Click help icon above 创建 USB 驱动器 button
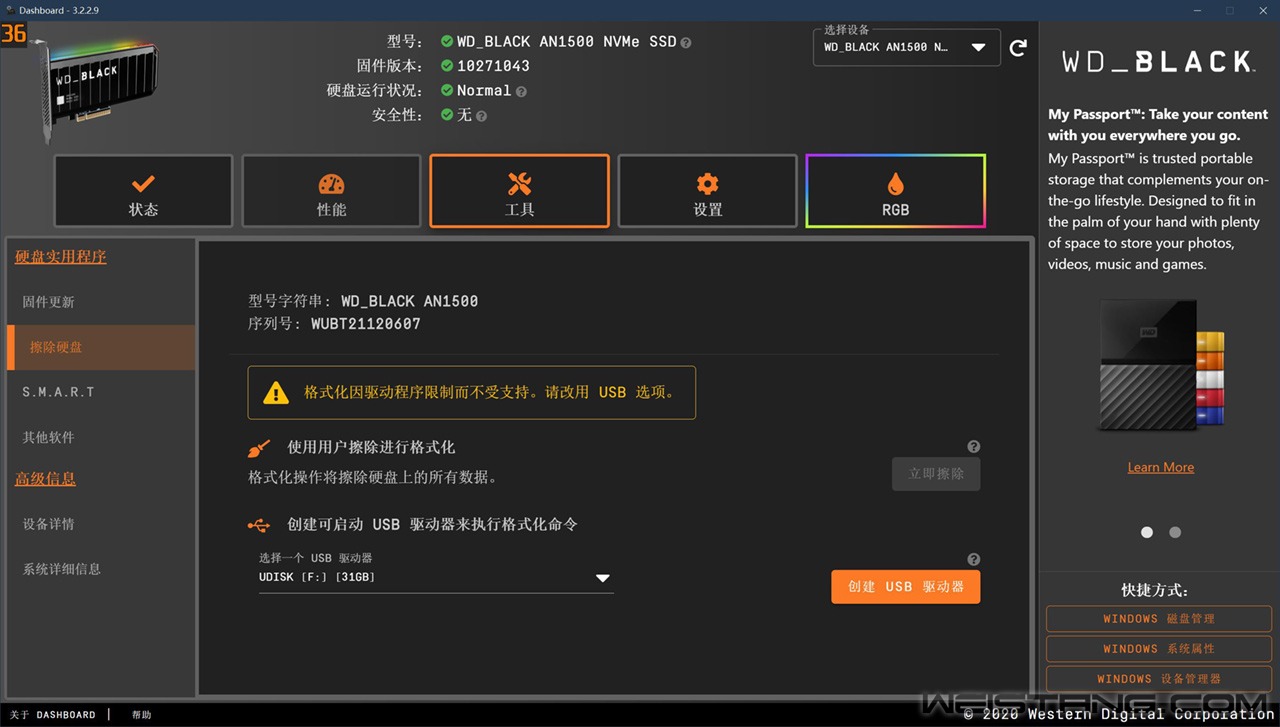1280x727 pixels. pos(974,560)
